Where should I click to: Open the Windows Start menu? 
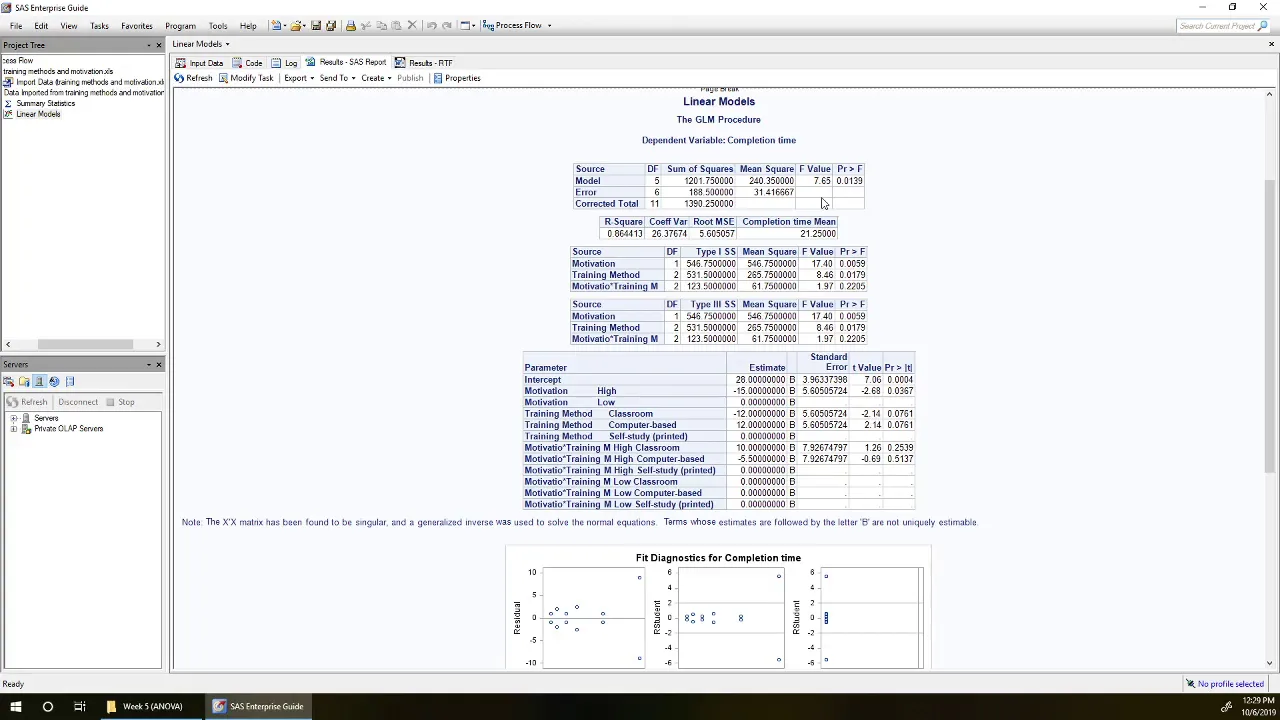[16, 706]
